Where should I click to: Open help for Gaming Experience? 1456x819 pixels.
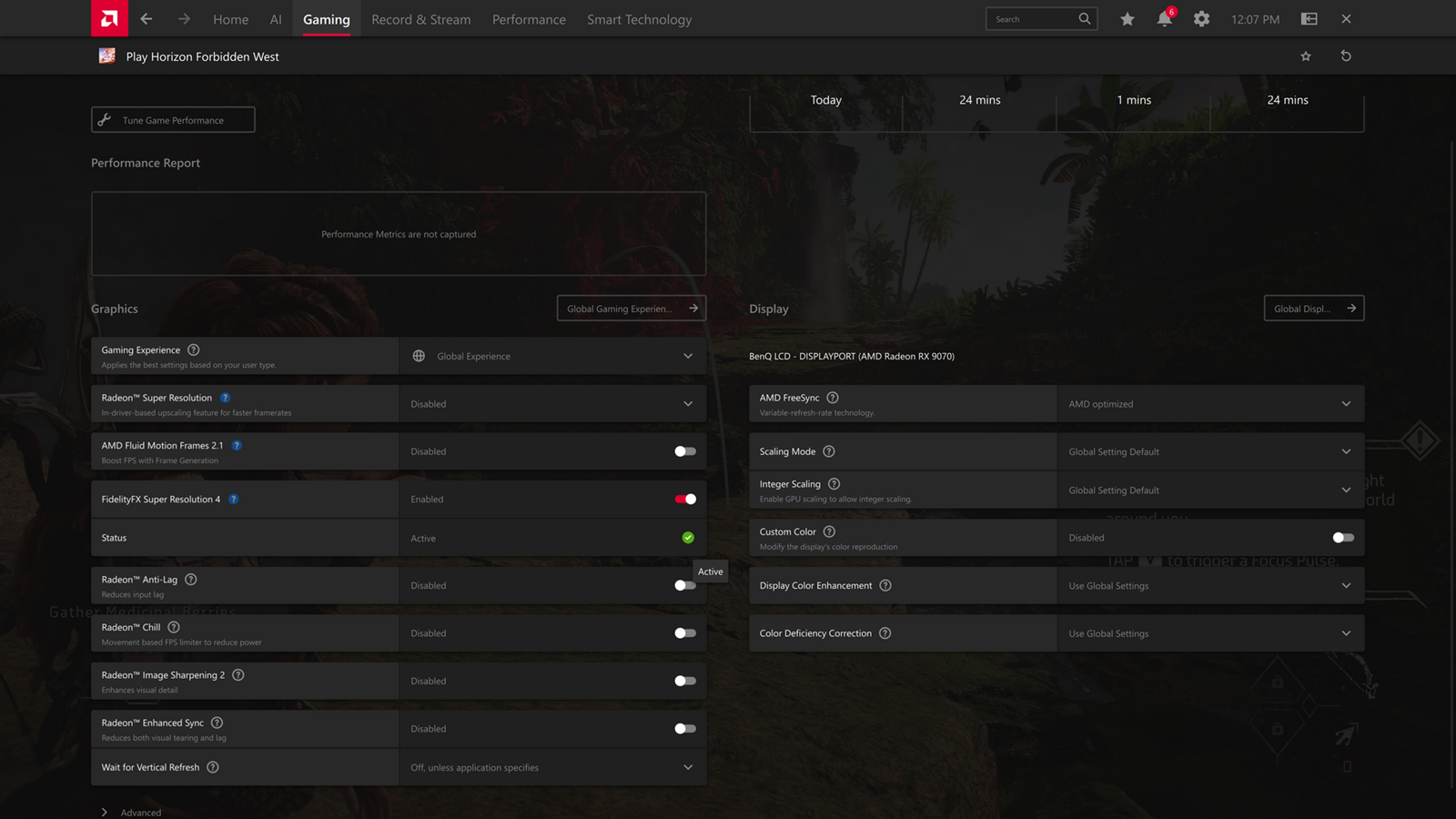coord(193,349)
